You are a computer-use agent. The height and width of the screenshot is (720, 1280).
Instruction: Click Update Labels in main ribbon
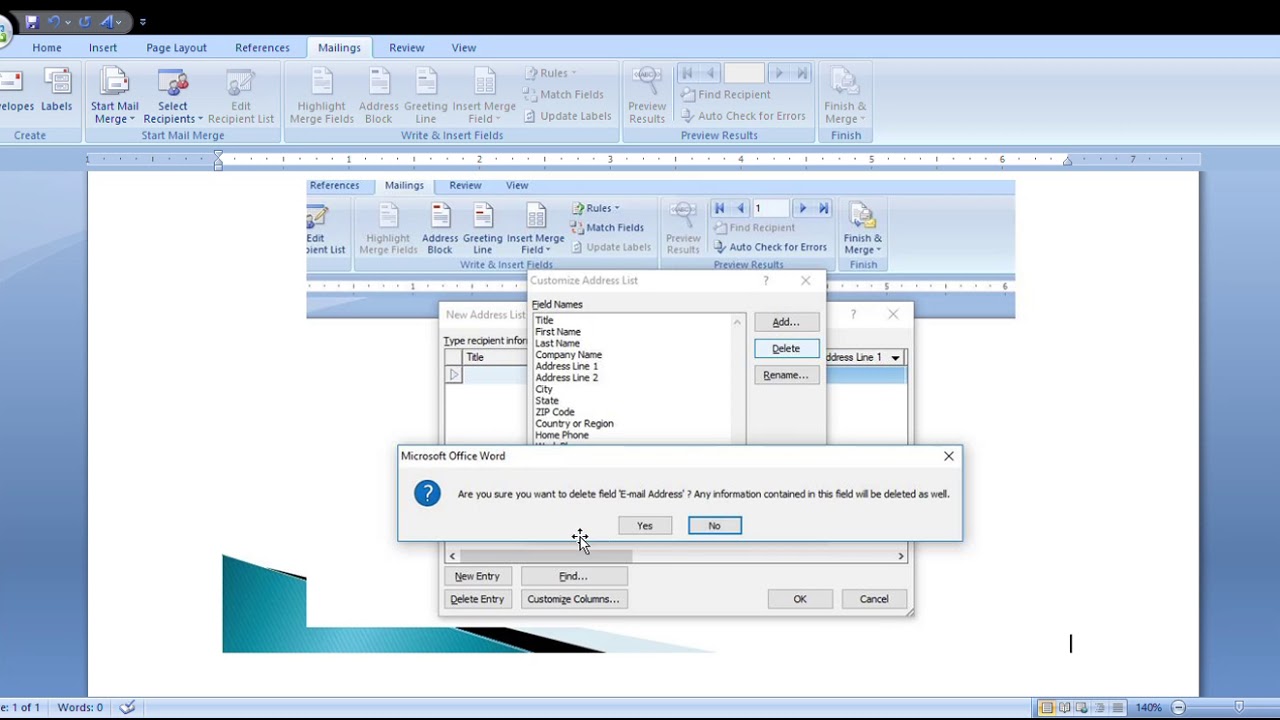567,116
